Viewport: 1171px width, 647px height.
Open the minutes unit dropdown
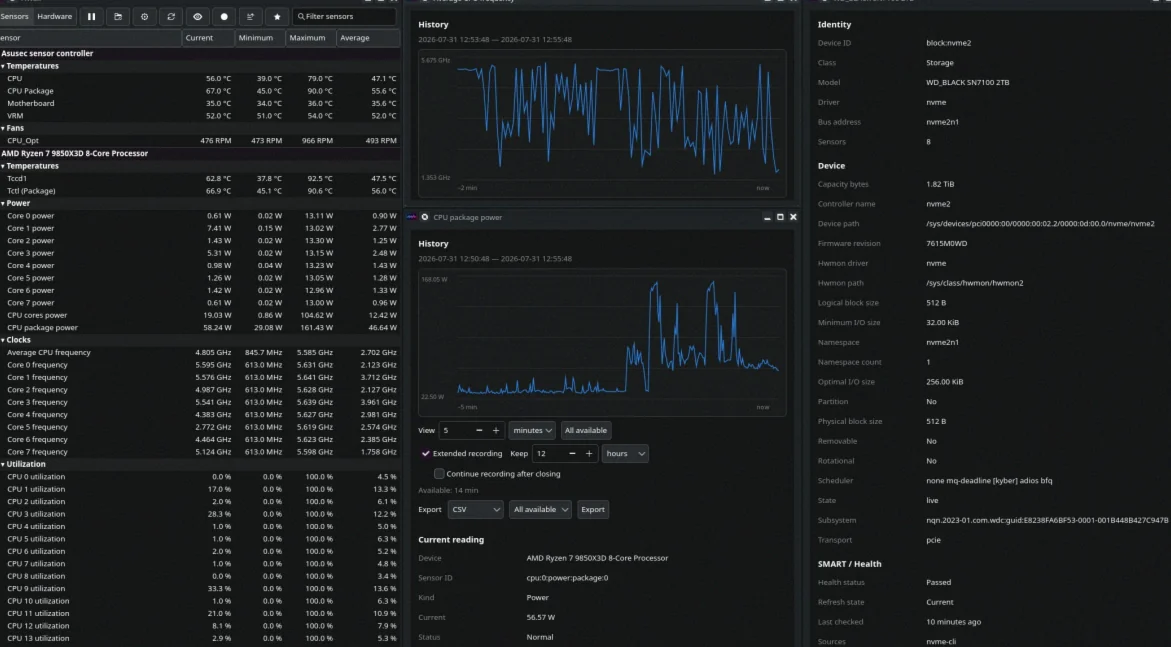tap(532, 430)
